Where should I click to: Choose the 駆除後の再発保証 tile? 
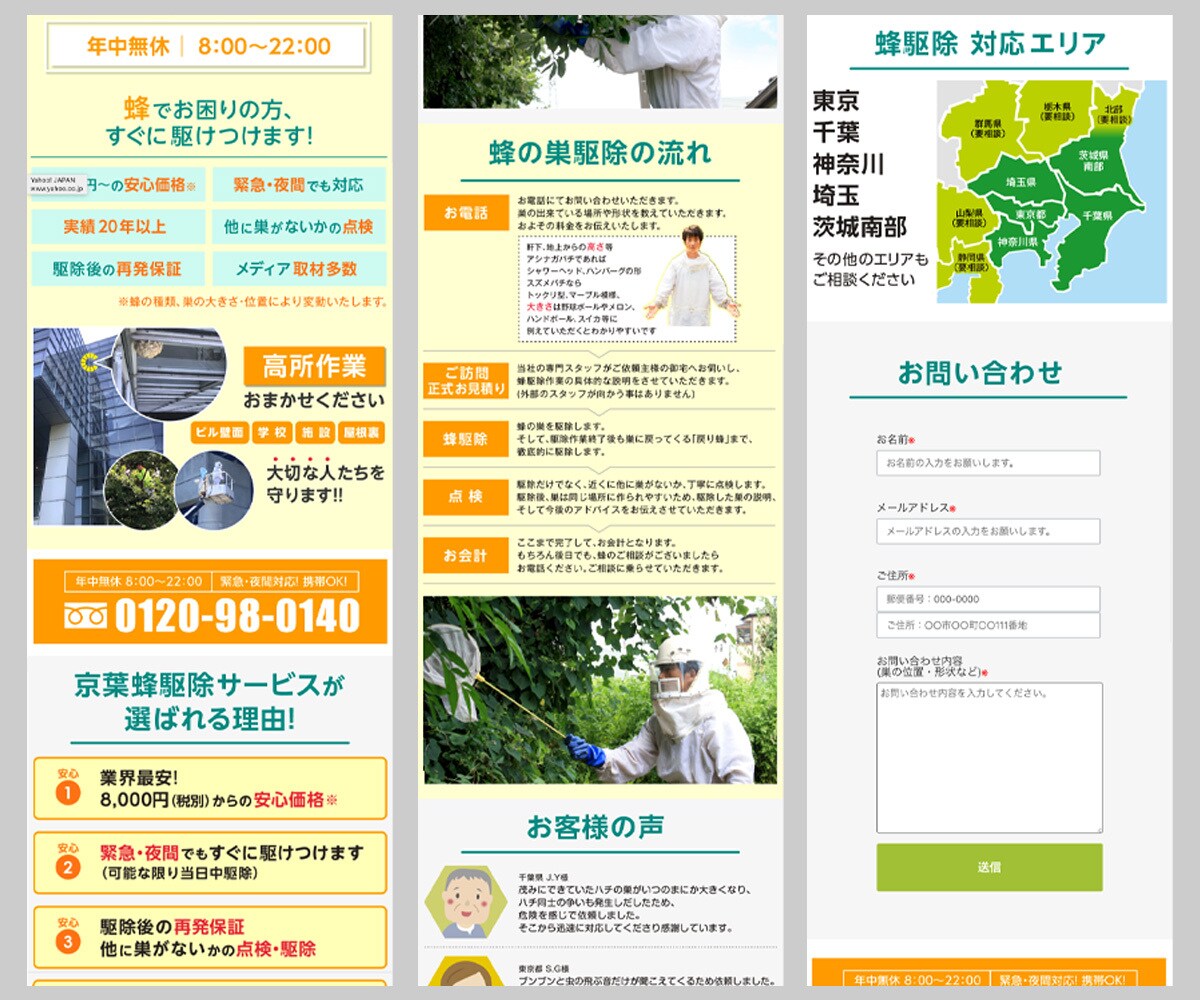[119, 269]
